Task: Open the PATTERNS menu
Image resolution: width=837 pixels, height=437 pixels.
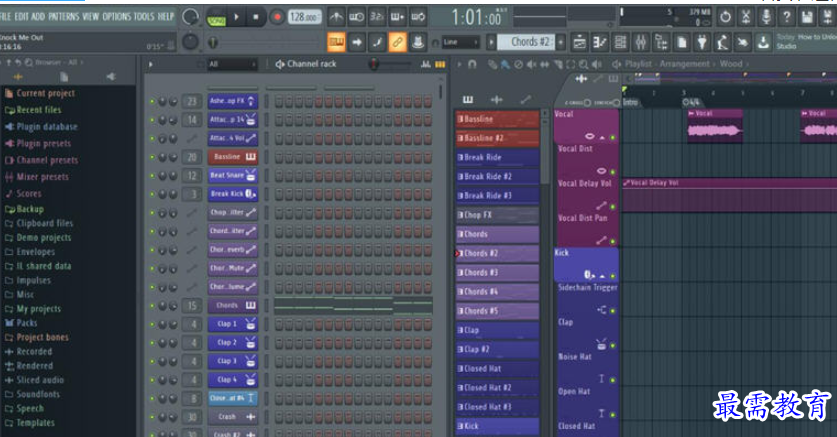Action: tap(64, 17)
